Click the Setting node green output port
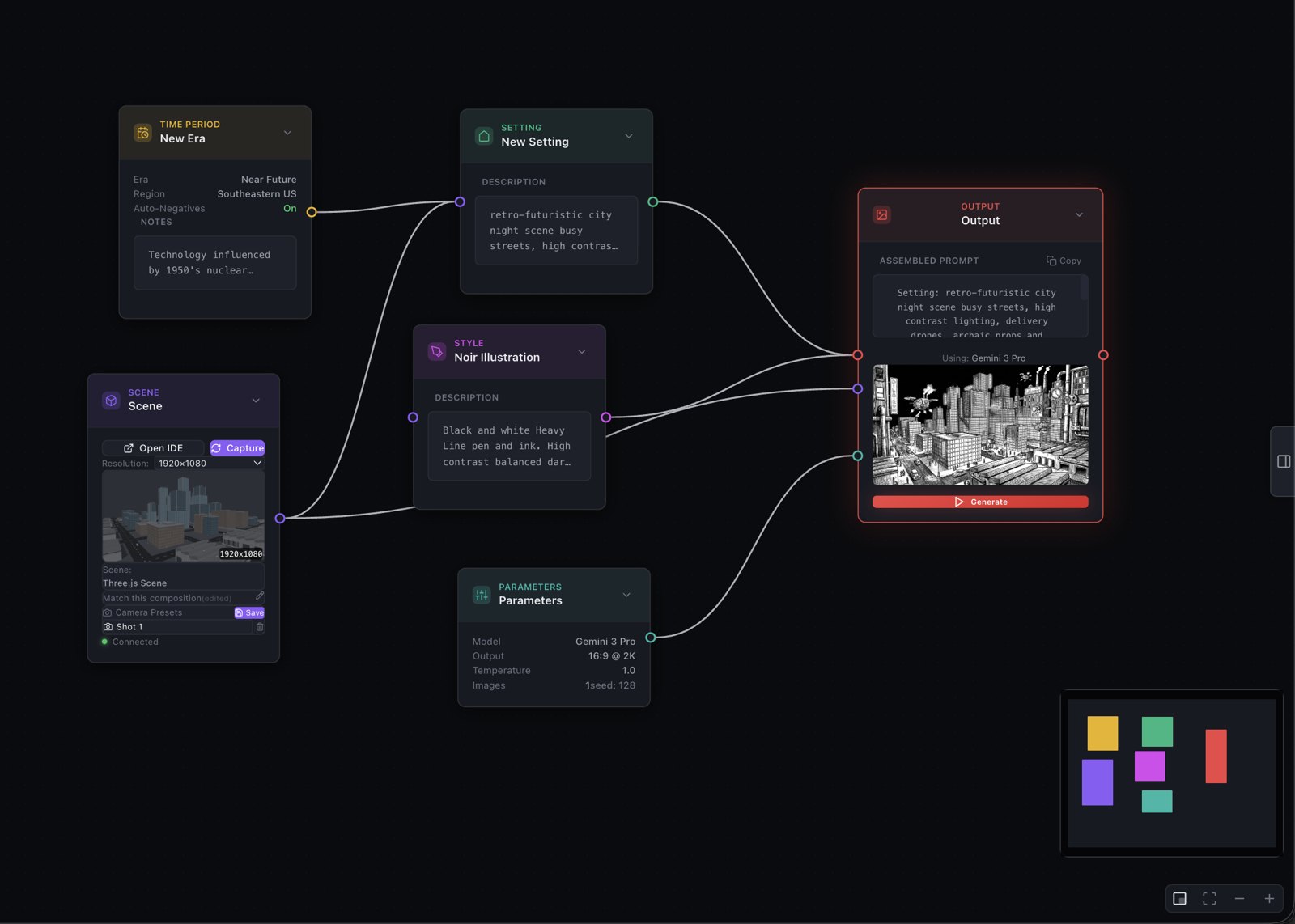The image size is (1295, 924). click(653, 201)
